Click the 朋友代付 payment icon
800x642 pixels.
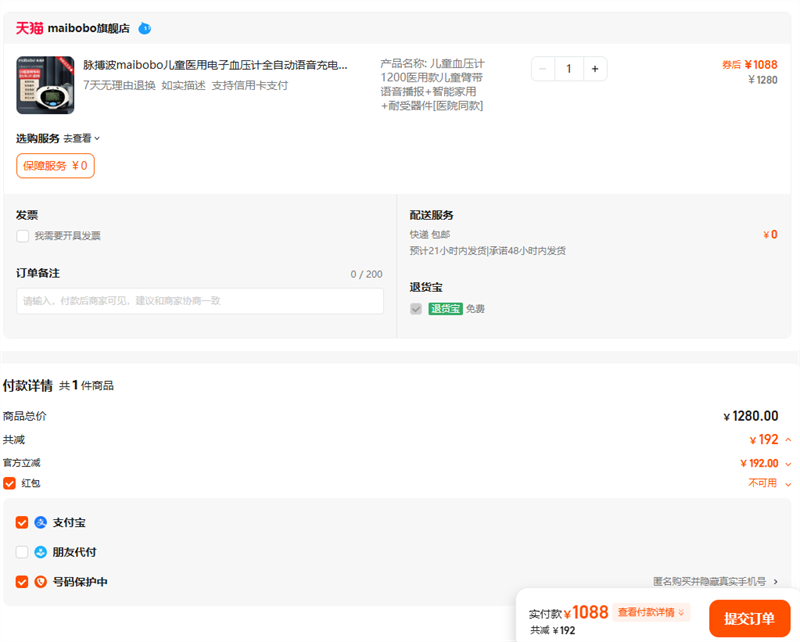(41, 552)
